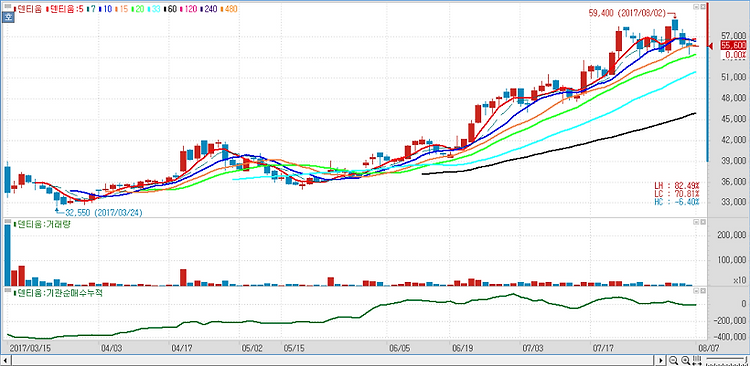Click the 57,000 price axis label
Image resolution: width=750 pixels, height=366 pixels.
point(733,36)
